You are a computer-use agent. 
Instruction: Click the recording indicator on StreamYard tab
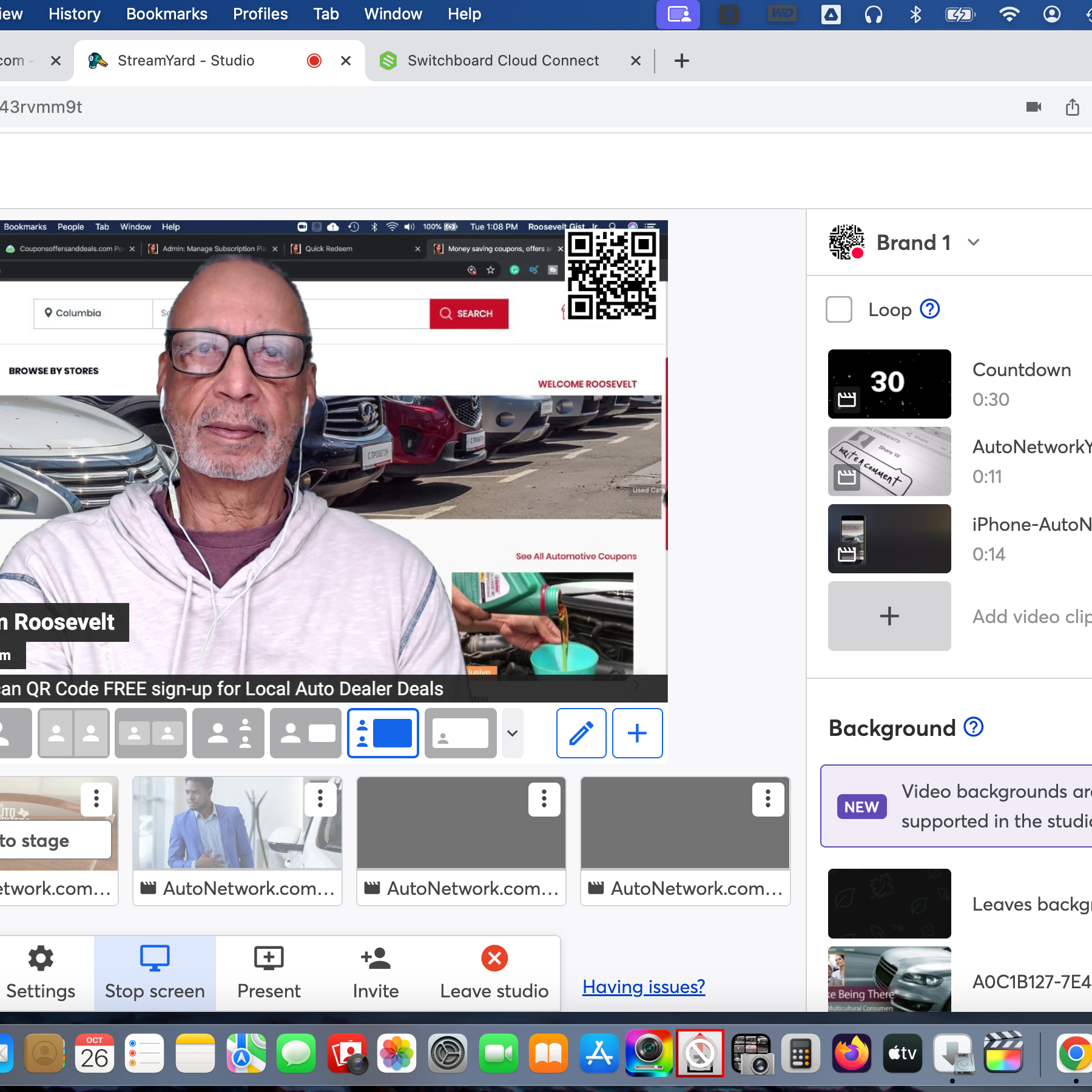pos(314,61)
